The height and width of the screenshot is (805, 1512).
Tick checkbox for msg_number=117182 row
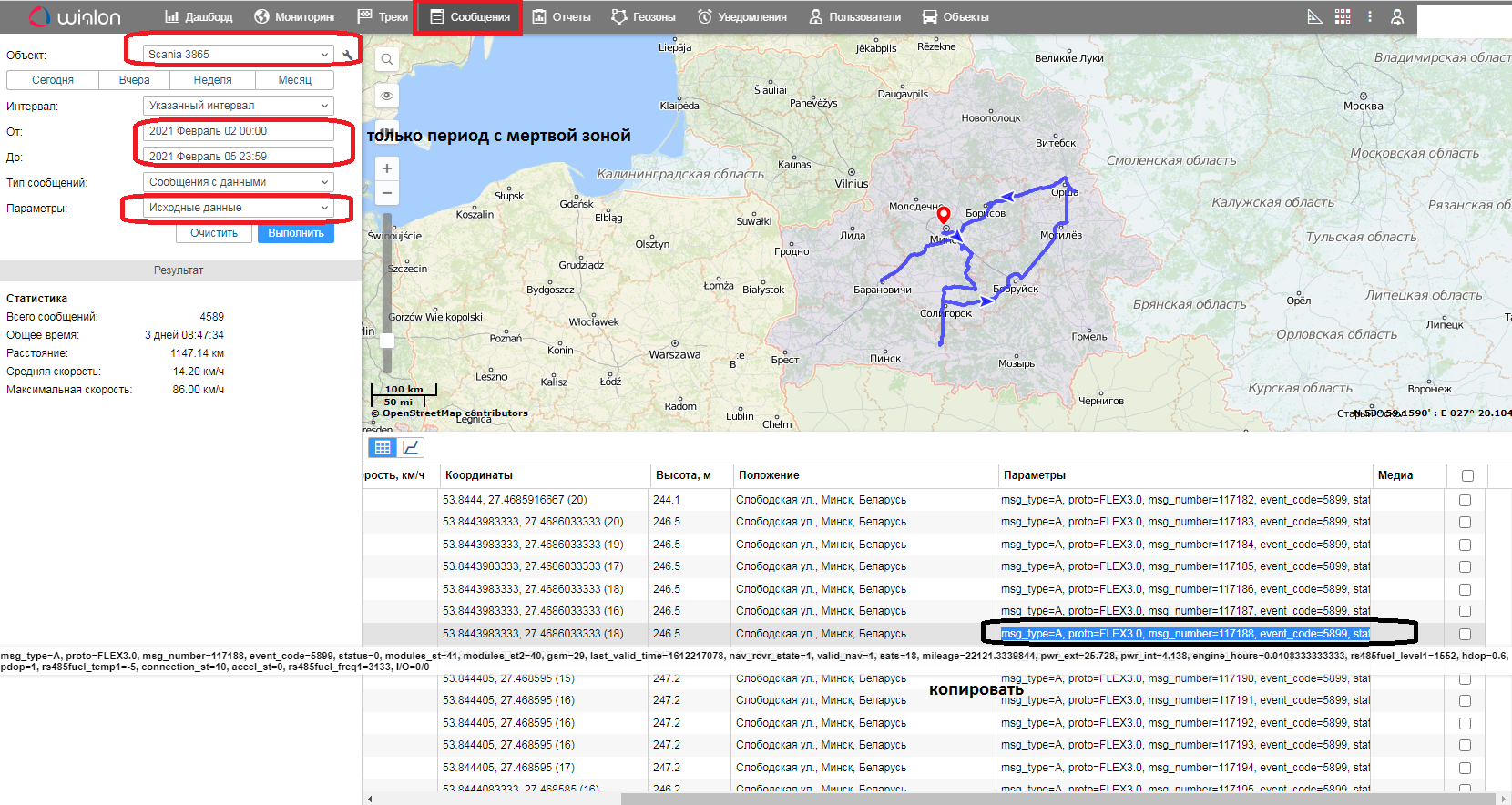(1465, 500)
